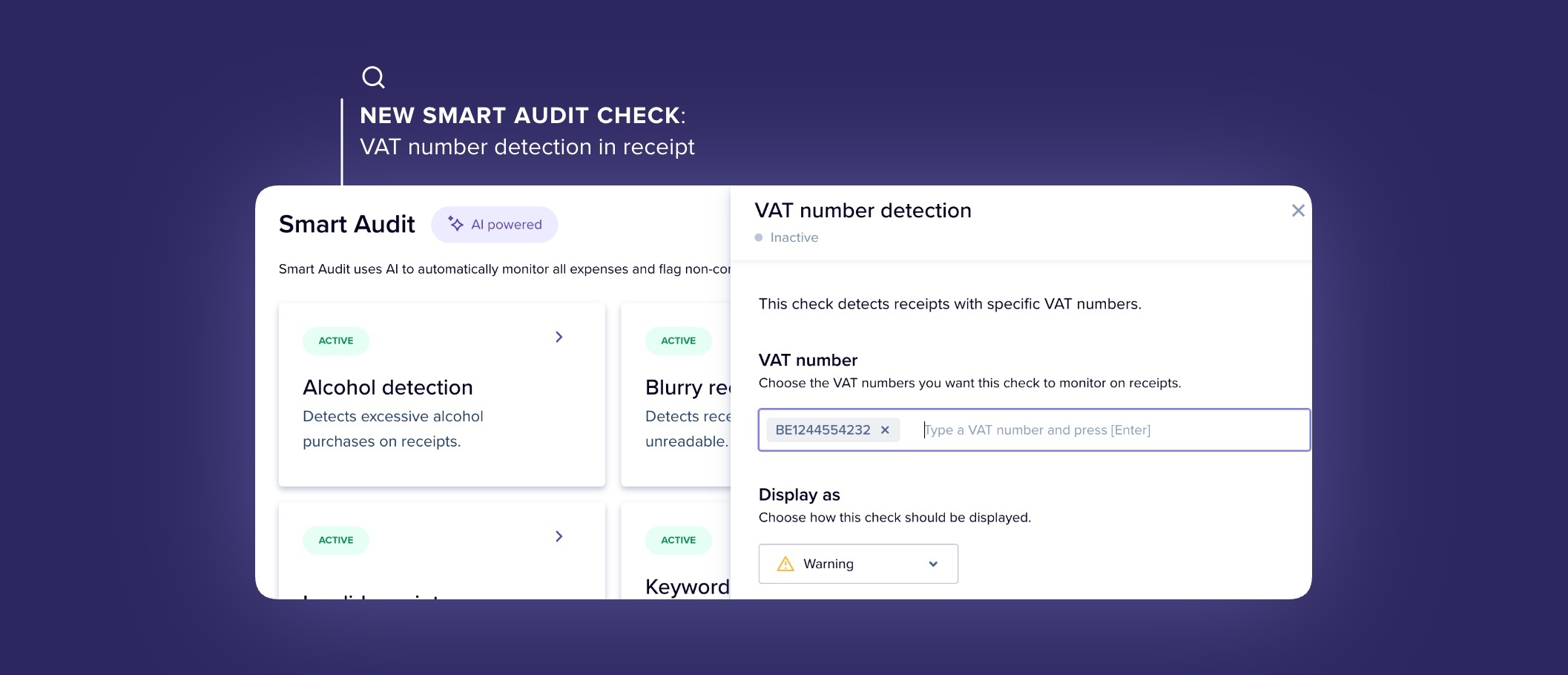Open the Alcohol detection card chevron

(x=559, y=337)
